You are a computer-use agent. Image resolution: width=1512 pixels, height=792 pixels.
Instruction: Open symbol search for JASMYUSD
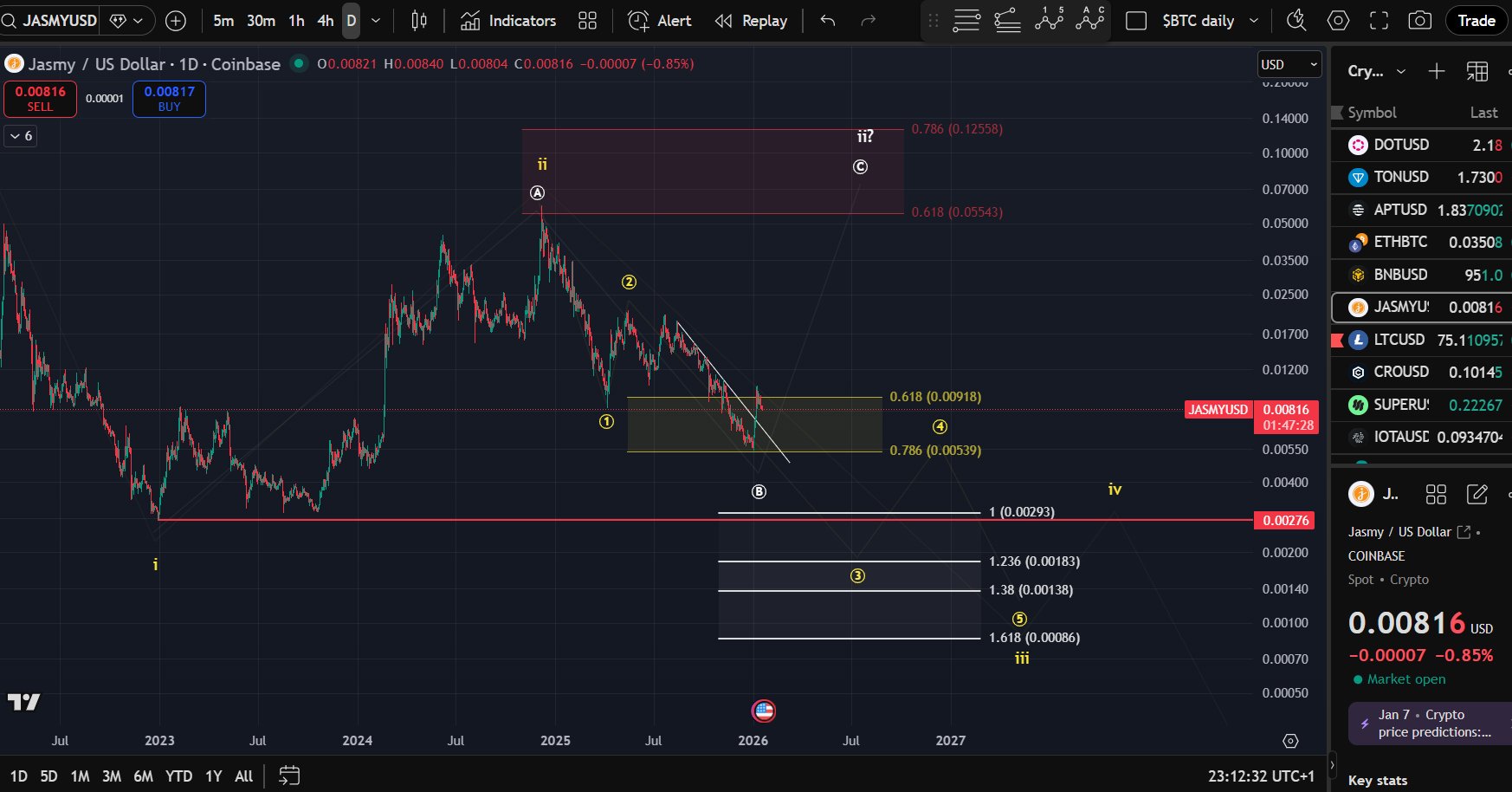[x=50, y=20]
